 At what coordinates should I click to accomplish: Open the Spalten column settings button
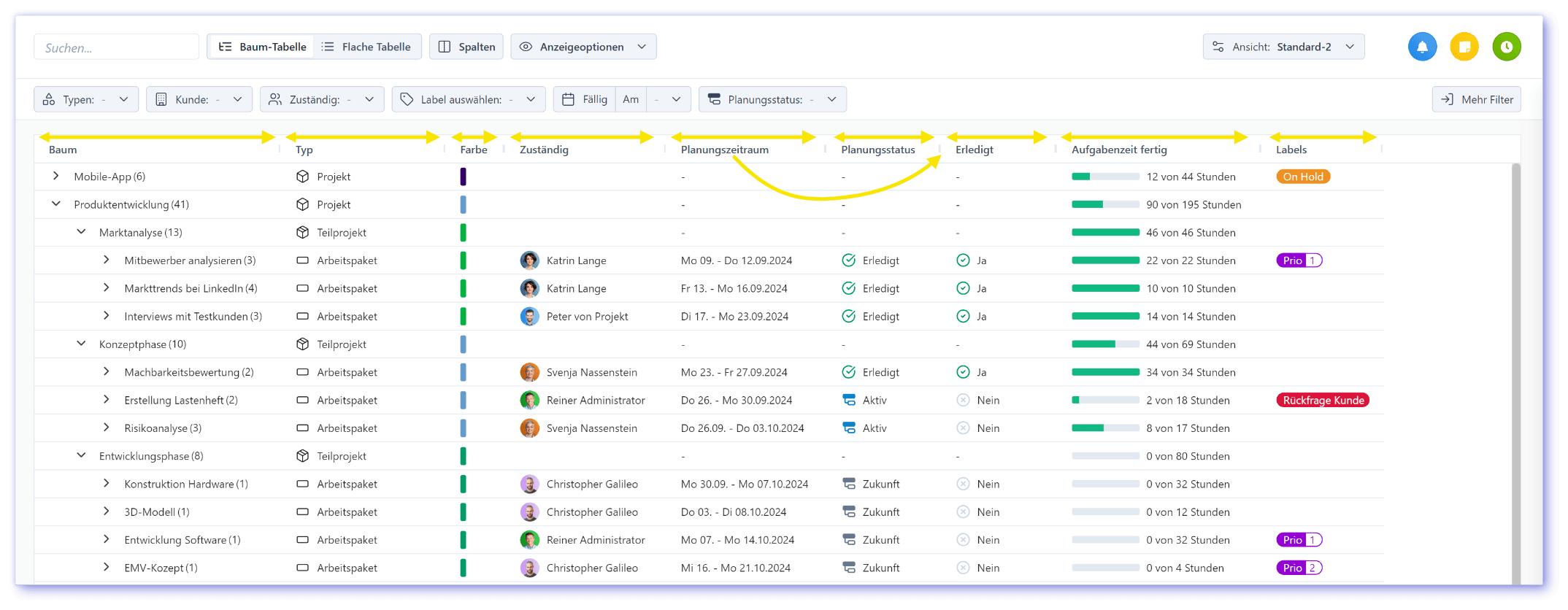[x=466, y=47]
